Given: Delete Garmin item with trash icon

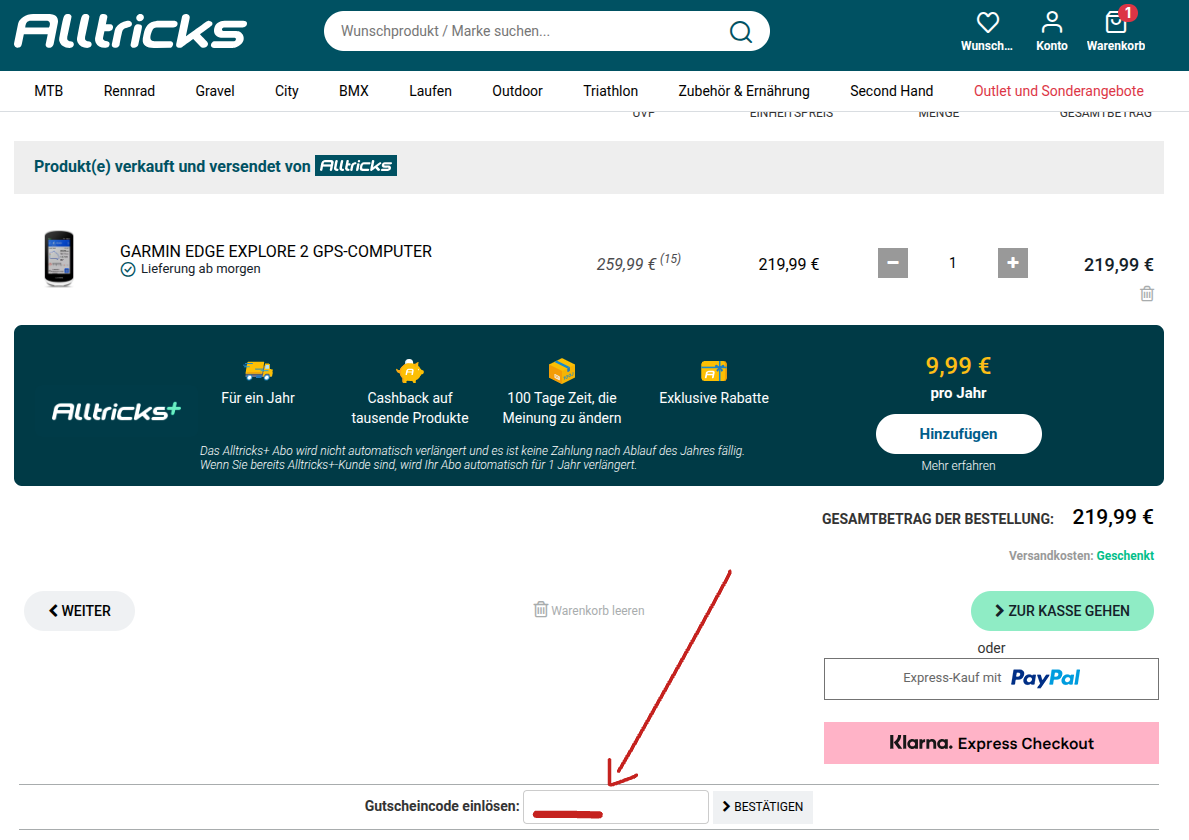Looking at the screenshot, I should click(1147, 294).
